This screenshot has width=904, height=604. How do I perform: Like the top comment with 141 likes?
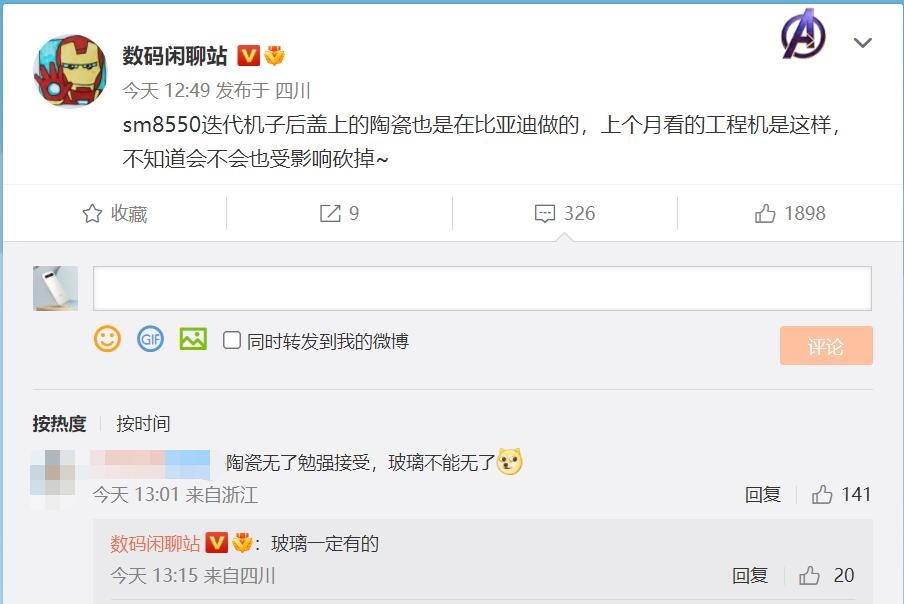click(x=841, y=494)
